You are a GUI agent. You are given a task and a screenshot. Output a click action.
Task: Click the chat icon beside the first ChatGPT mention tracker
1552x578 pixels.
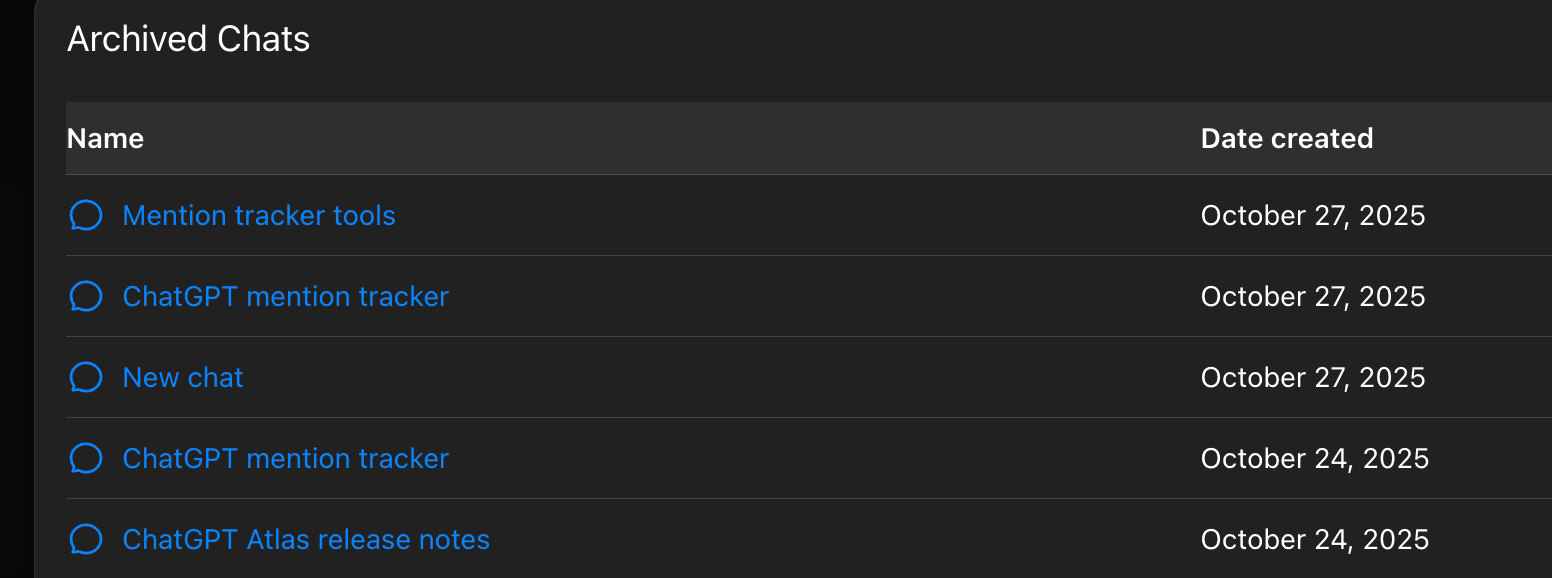tap(86, 296)
